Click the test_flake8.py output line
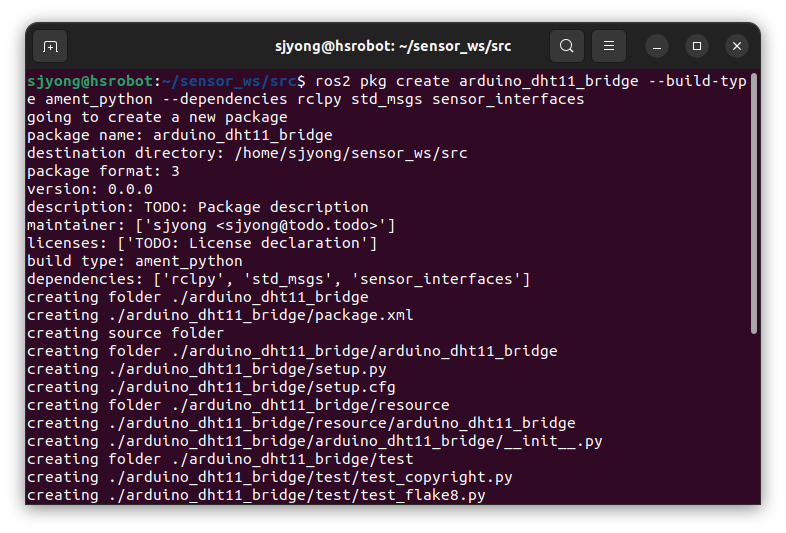This screenshot has width=786, height=533. pos(256,495)
